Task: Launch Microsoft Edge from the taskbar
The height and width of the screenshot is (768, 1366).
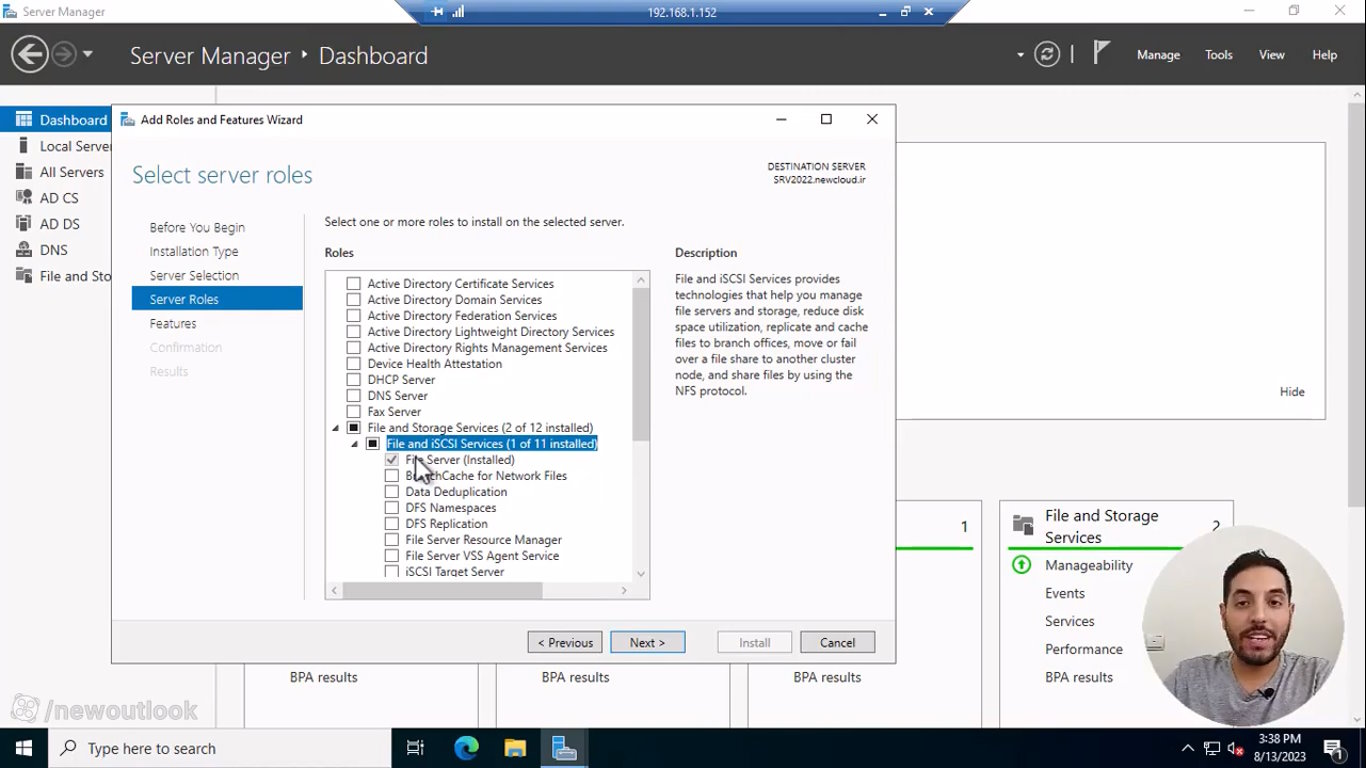Action: pos(466,748)
